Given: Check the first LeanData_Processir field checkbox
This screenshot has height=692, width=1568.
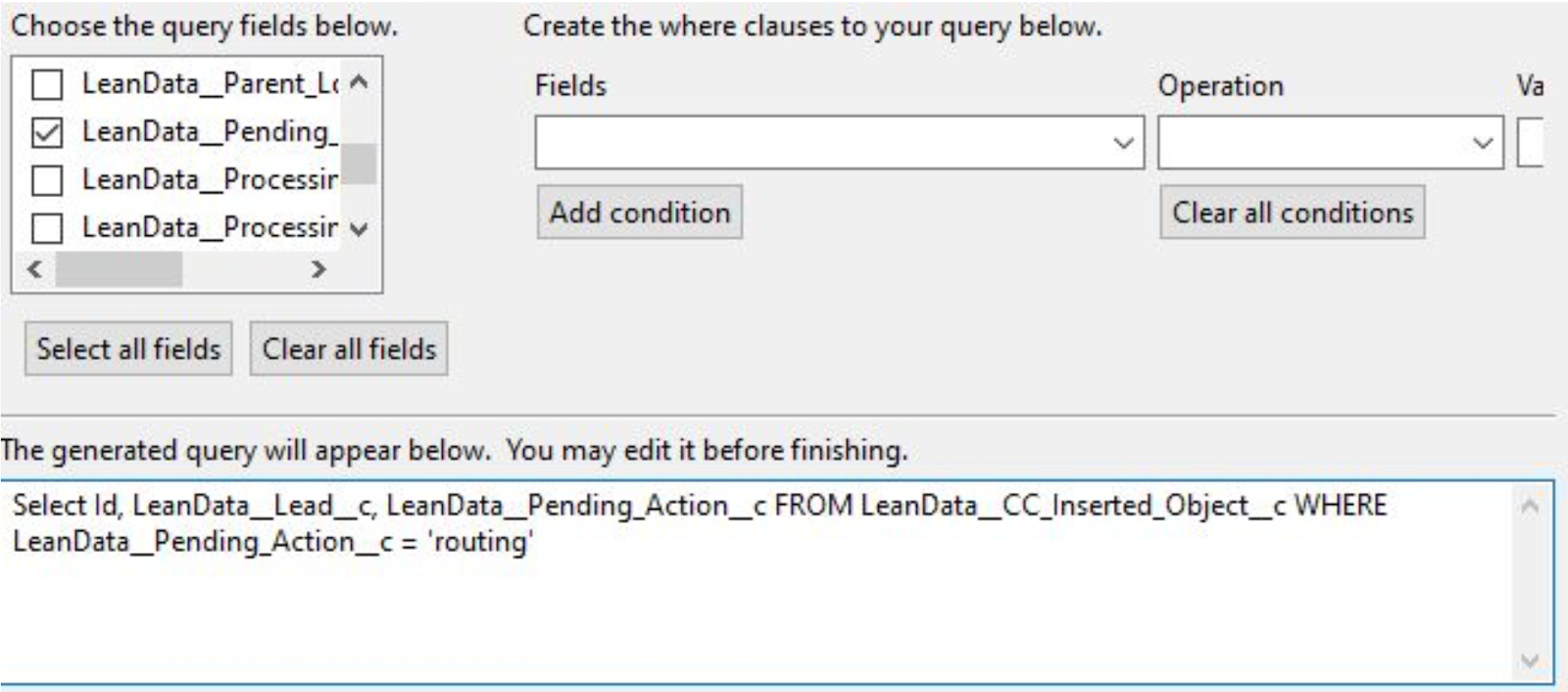Looking at the screenshot, I should pyautogui.click(x=47, y=180).
